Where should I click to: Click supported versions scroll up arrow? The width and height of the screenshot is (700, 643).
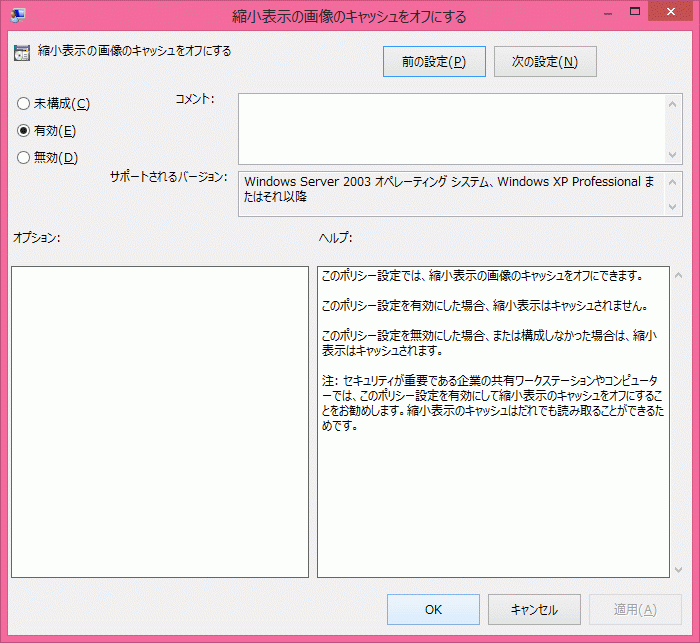pyautogui.click(x=673, y=182)
